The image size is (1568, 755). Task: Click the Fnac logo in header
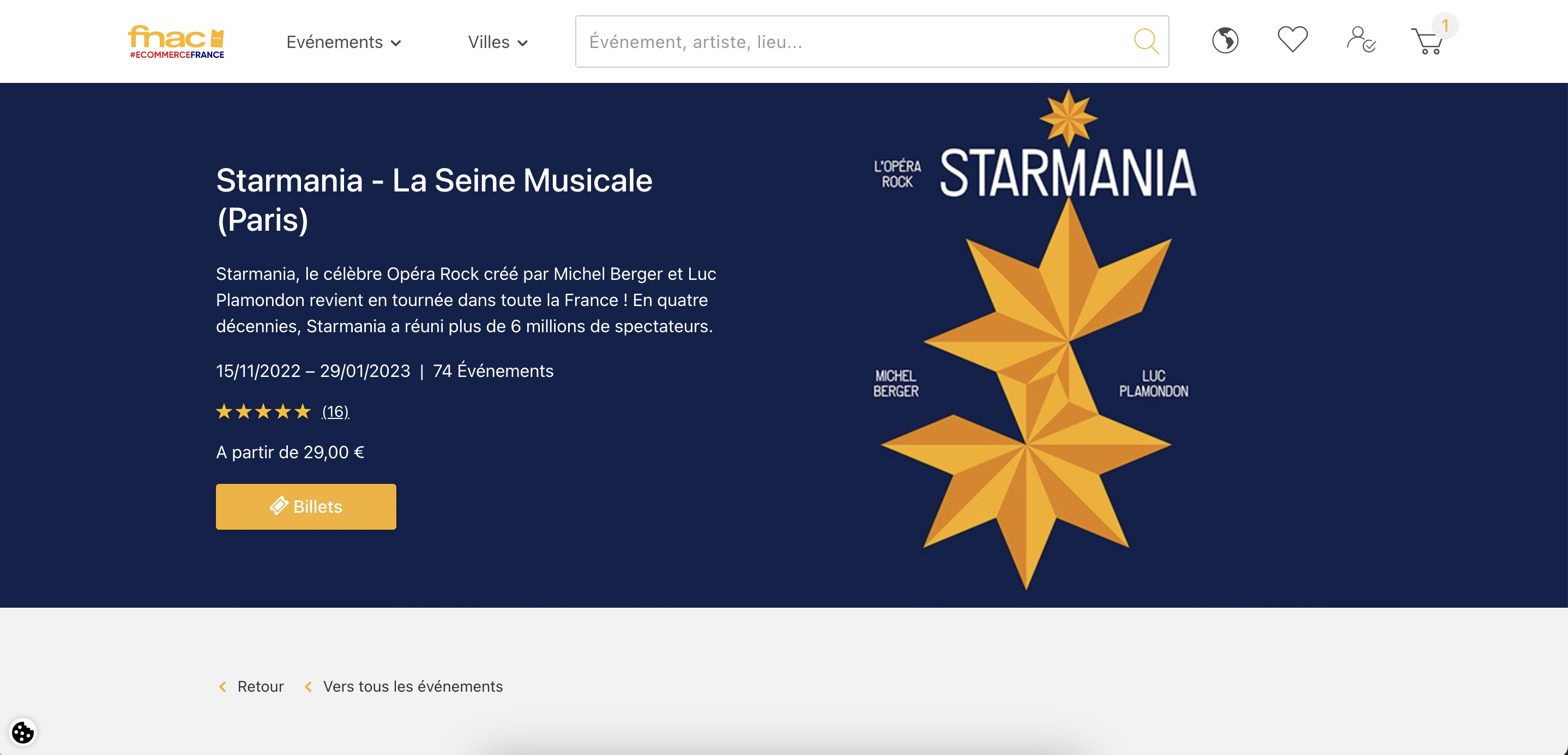tap(176, 41)
